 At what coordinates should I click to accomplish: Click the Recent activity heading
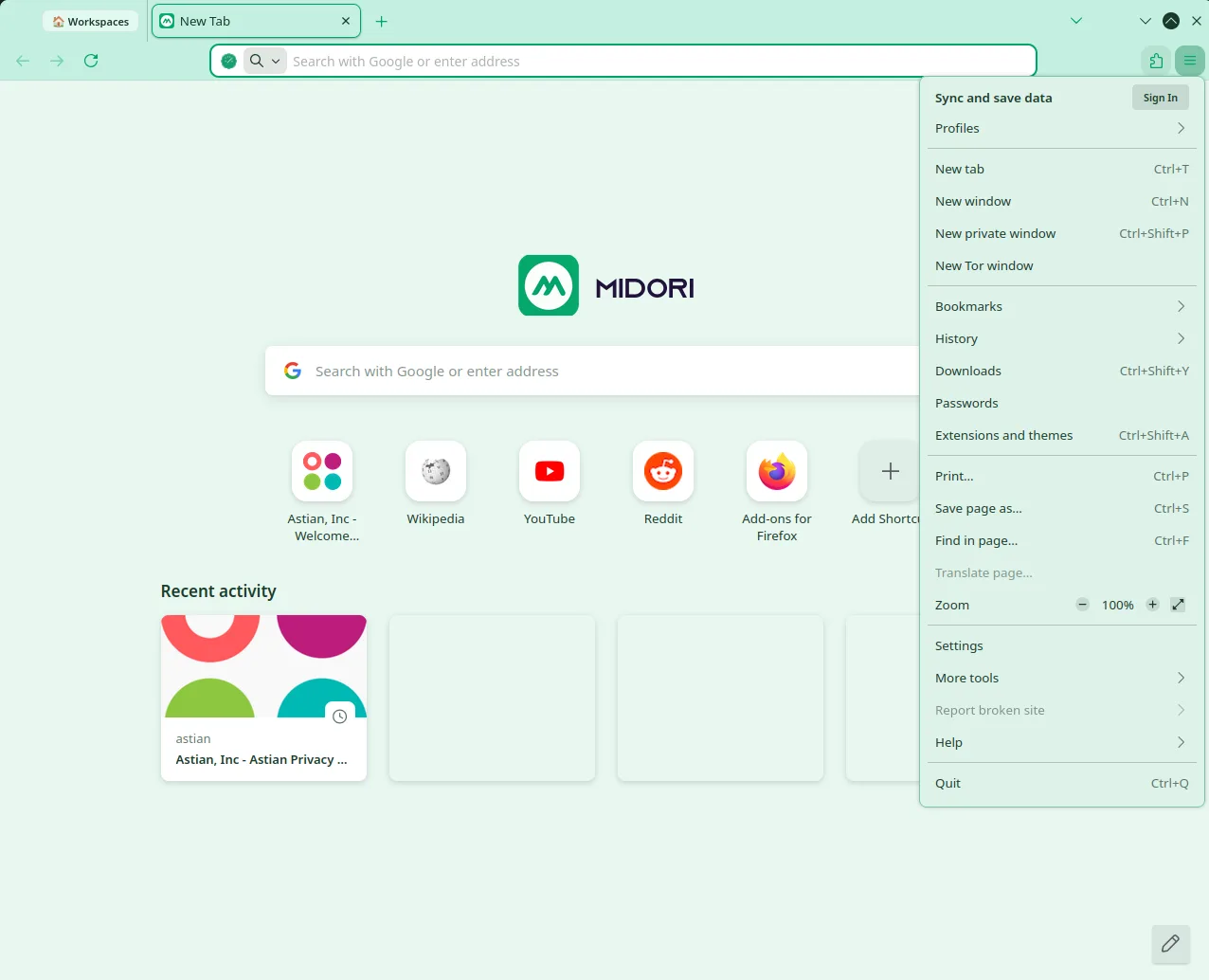[x=219, y=591]
